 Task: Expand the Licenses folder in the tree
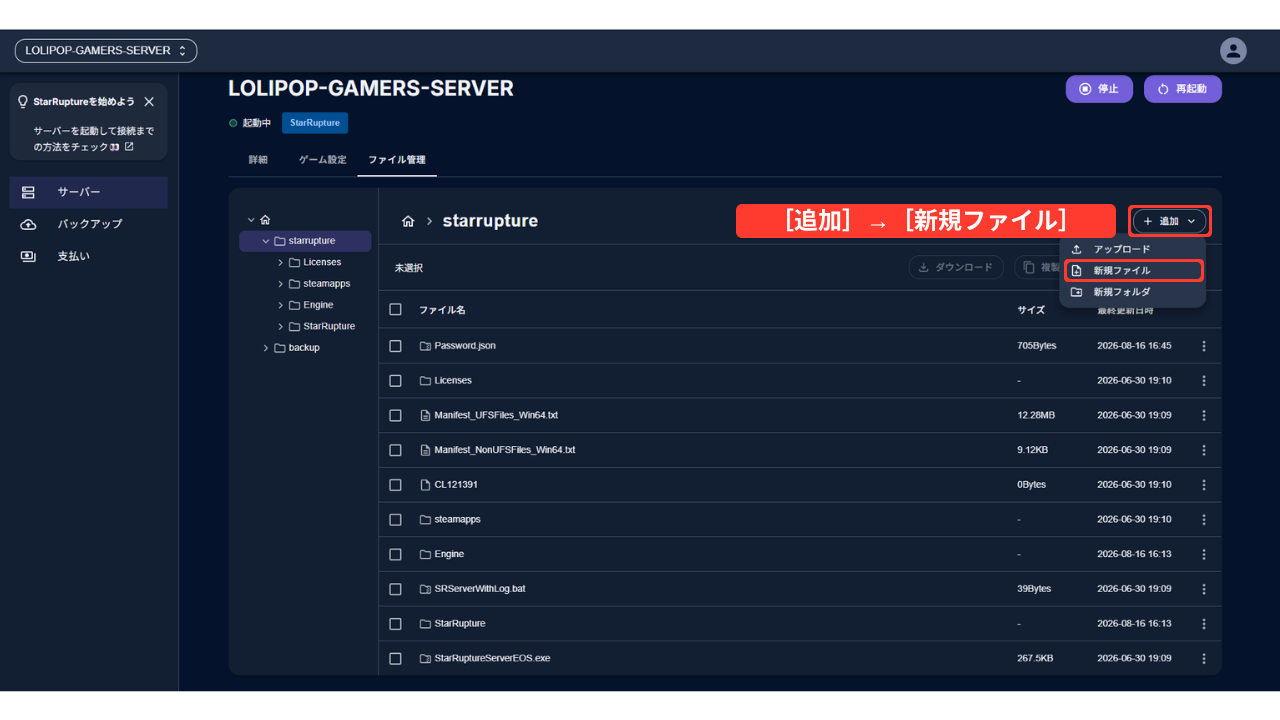281,263
